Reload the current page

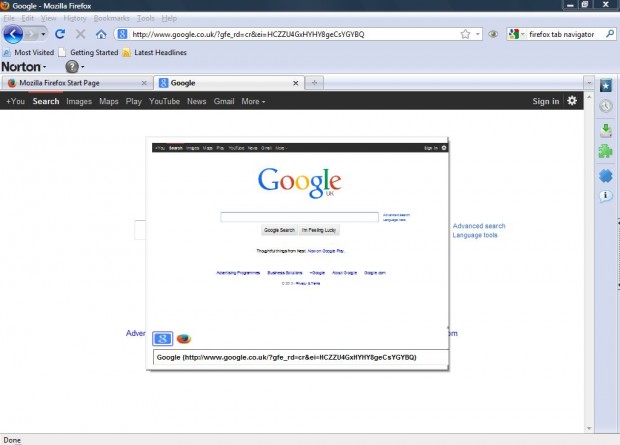(60, 34)
